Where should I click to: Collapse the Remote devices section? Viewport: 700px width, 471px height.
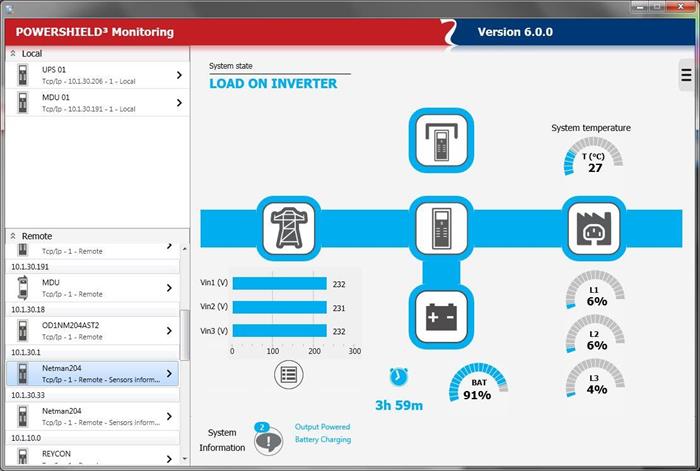coord(13,236)
